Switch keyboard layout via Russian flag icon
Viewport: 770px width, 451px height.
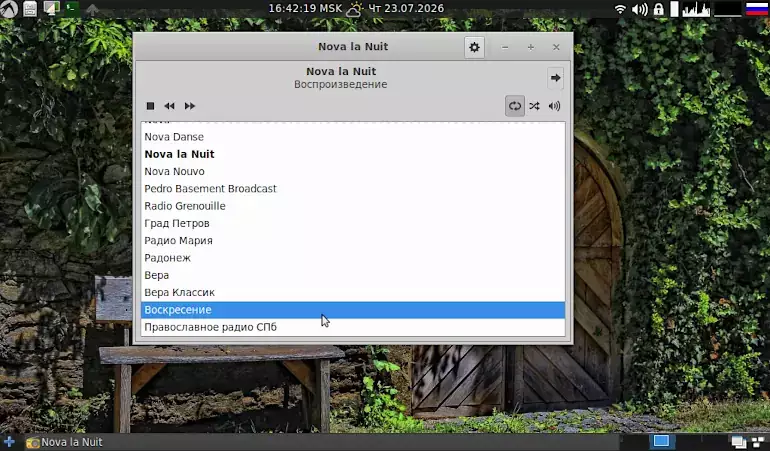pyautogui.click(x=757, y=9)
